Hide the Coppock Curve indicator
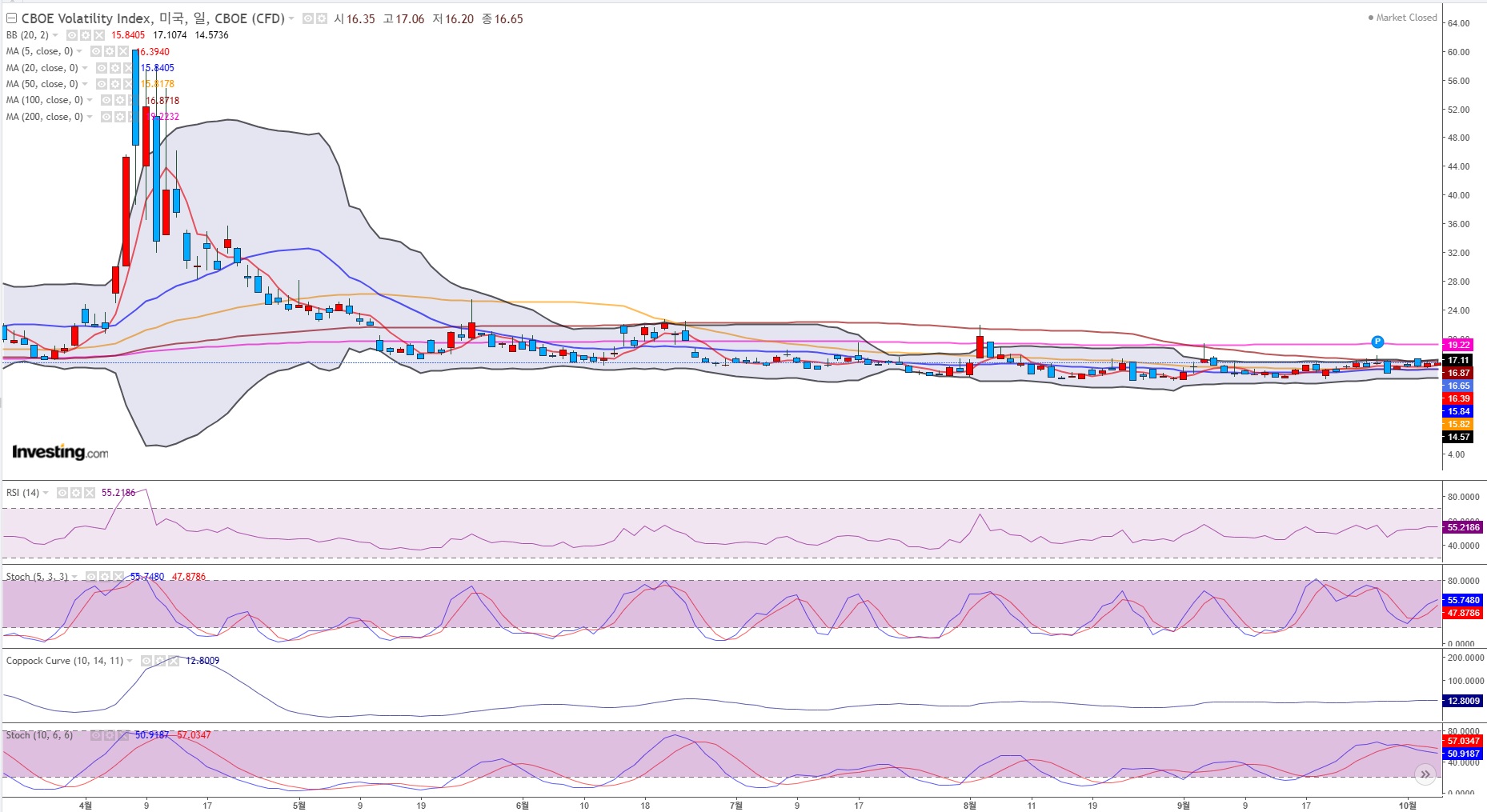 [146, 661]
